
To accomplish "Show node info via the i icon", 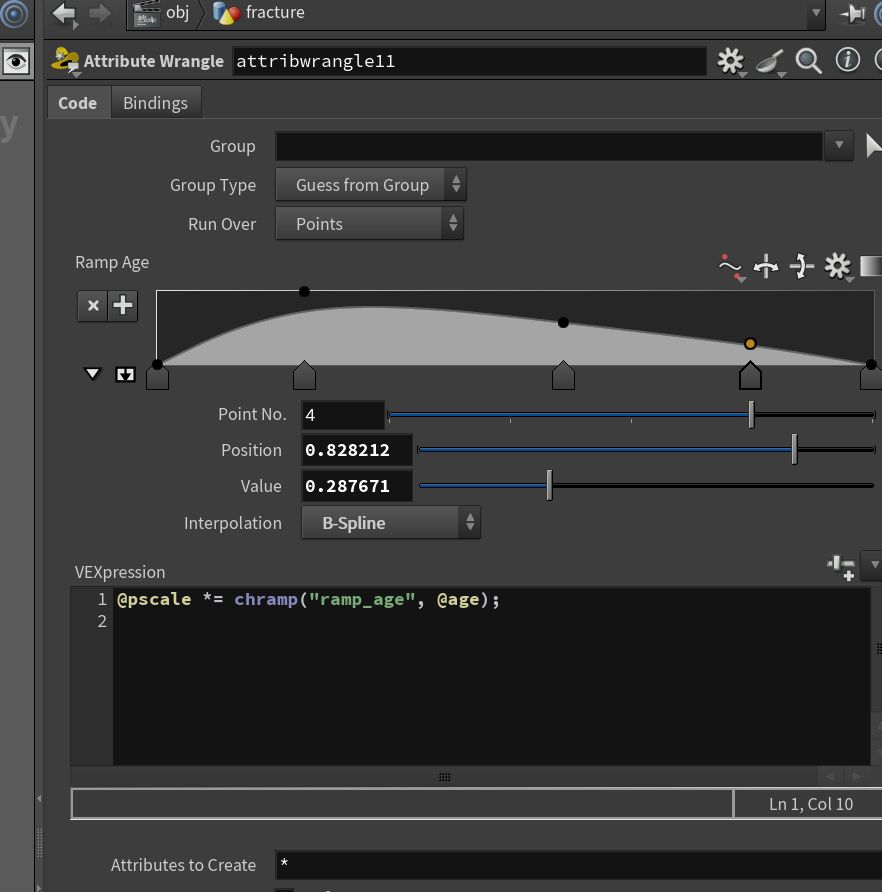I will (847, 60).
